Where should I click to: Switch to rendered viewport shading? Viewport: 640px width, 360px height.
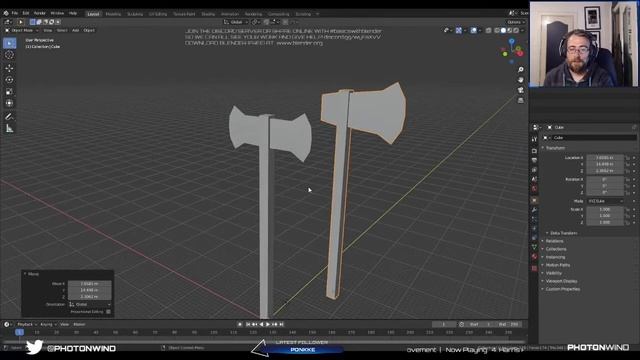[x=516, y=30]
